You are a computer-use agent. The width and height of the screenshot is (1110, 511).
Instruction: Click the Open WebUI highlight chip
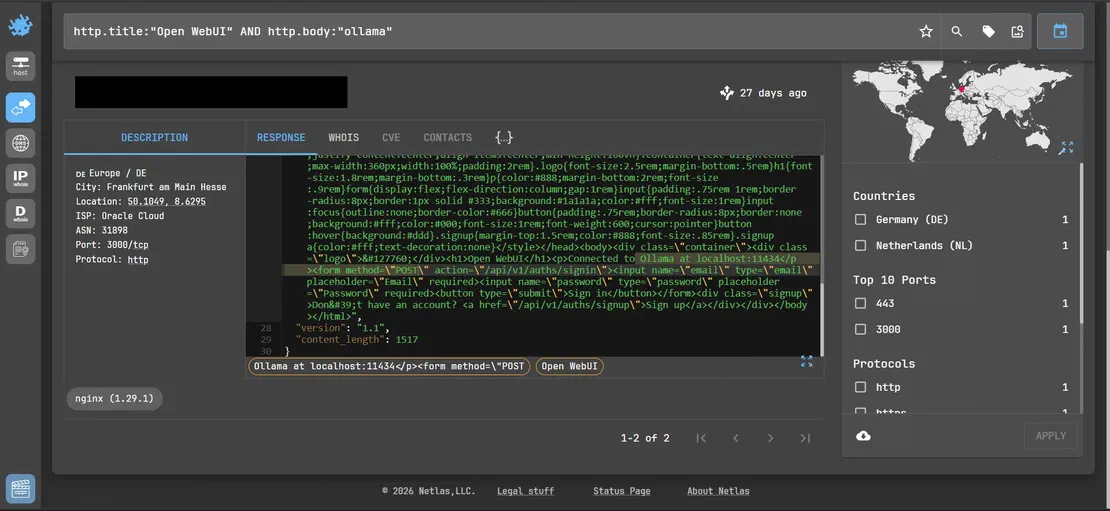(569, 366)
